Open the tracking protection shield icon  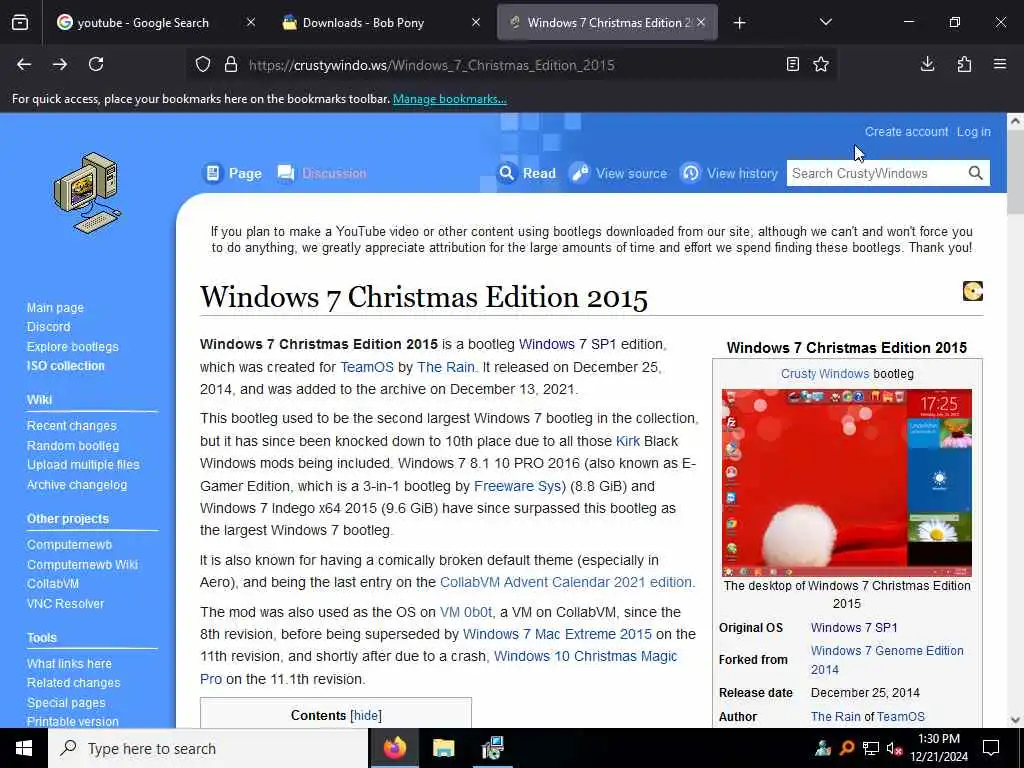click(203, 65)
